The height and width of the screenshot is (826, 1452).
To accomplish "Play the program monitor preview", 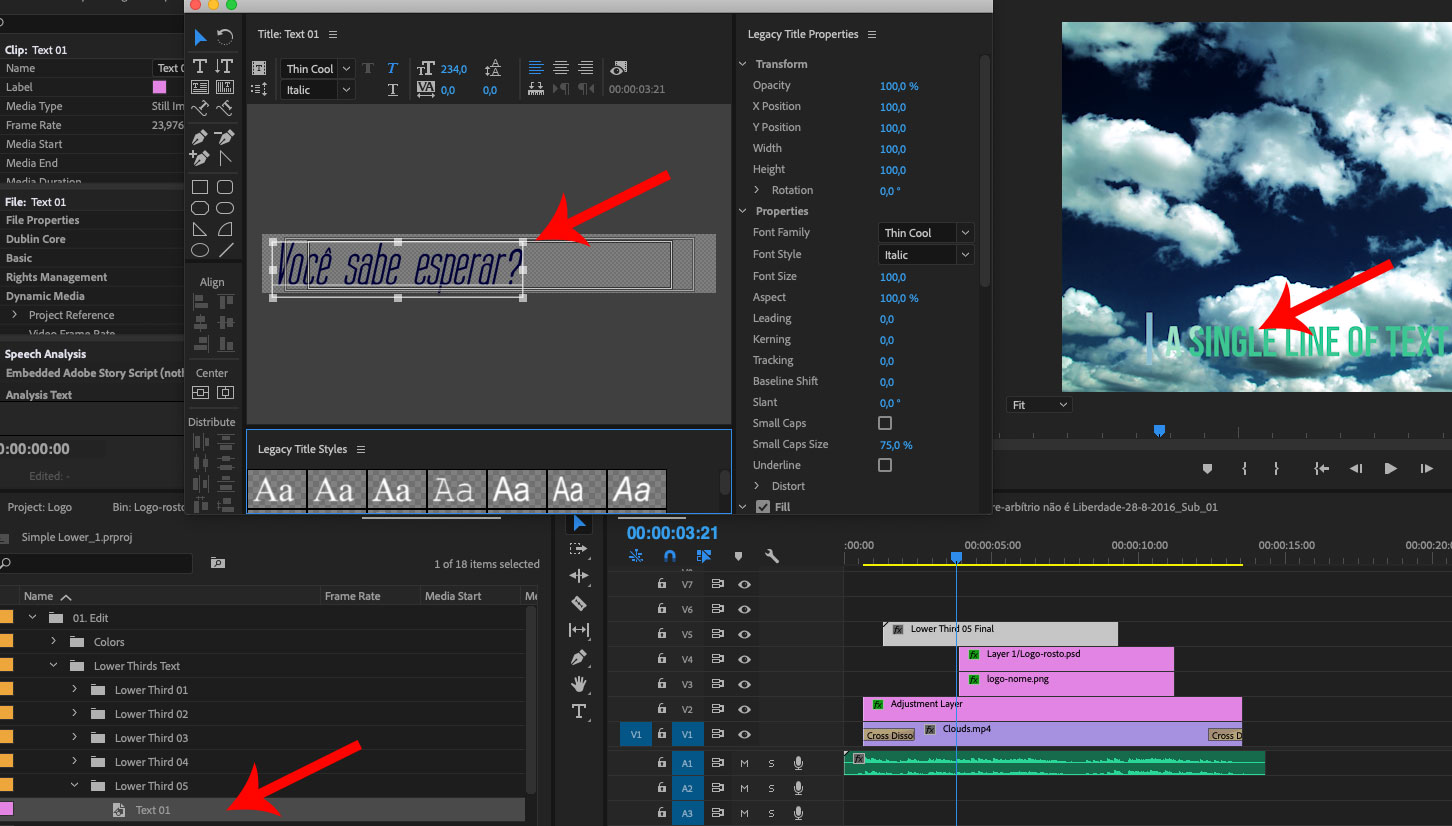I will click(x=1390, y=468).
